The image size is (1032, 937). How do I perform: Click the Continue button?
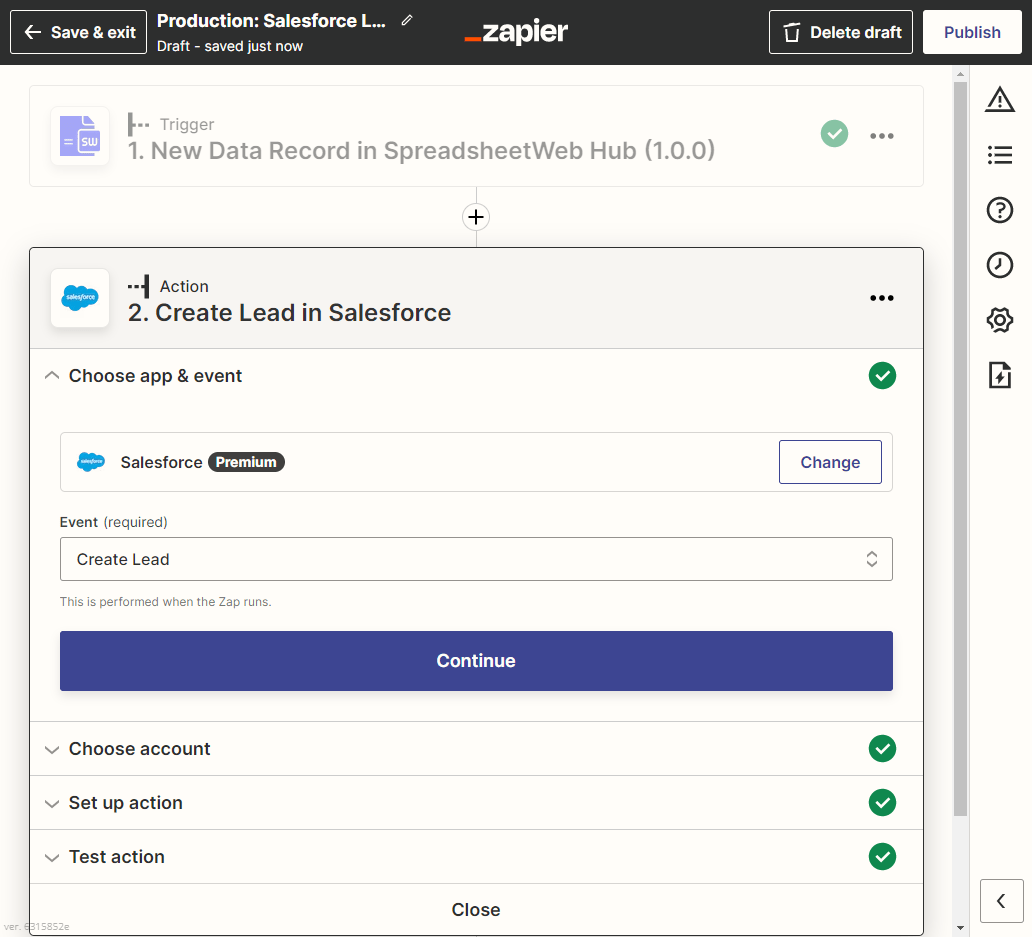coord(476,661)
